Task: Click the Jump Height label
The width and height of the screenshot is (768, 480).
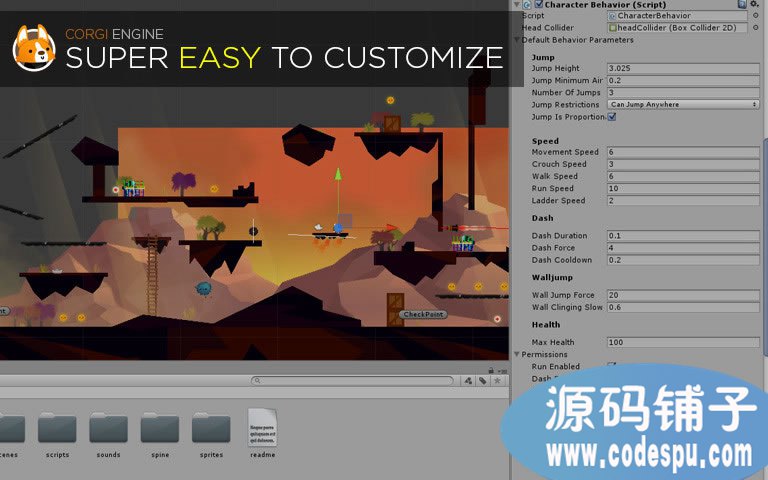Action: (555, 69)
